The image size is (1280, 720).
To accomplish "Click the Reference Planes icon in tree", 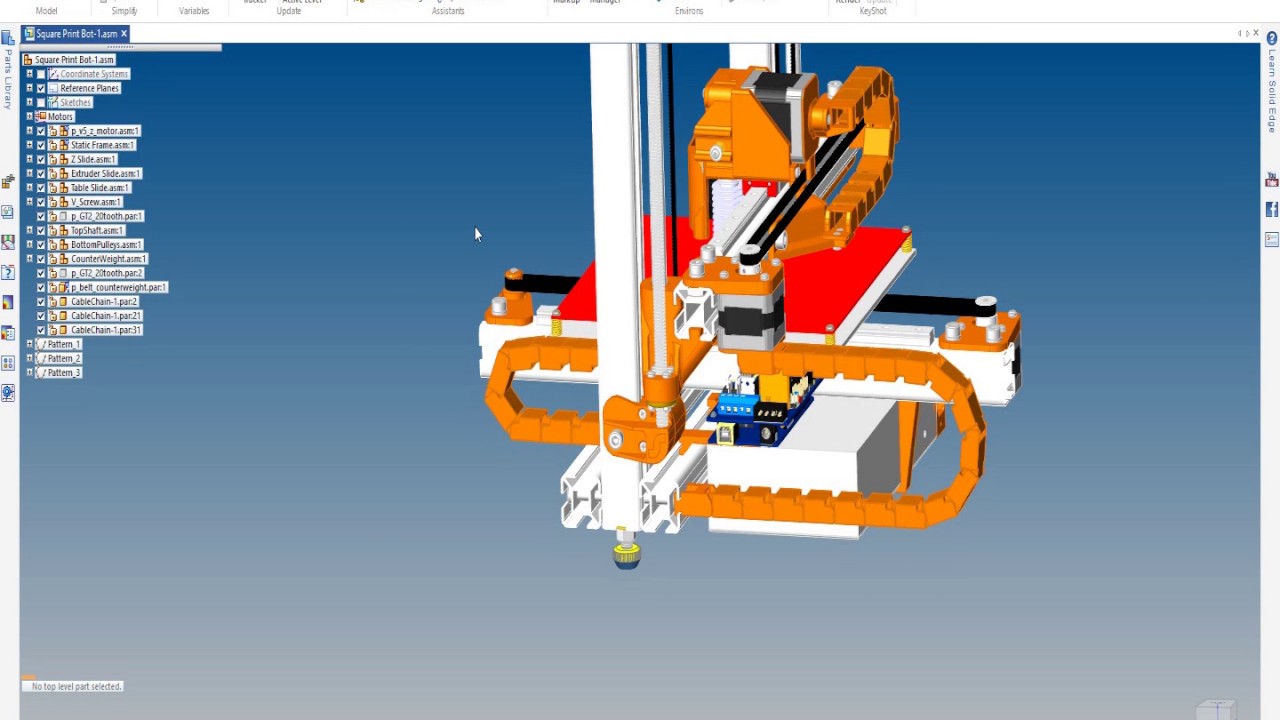I will (x=53, y=88).
